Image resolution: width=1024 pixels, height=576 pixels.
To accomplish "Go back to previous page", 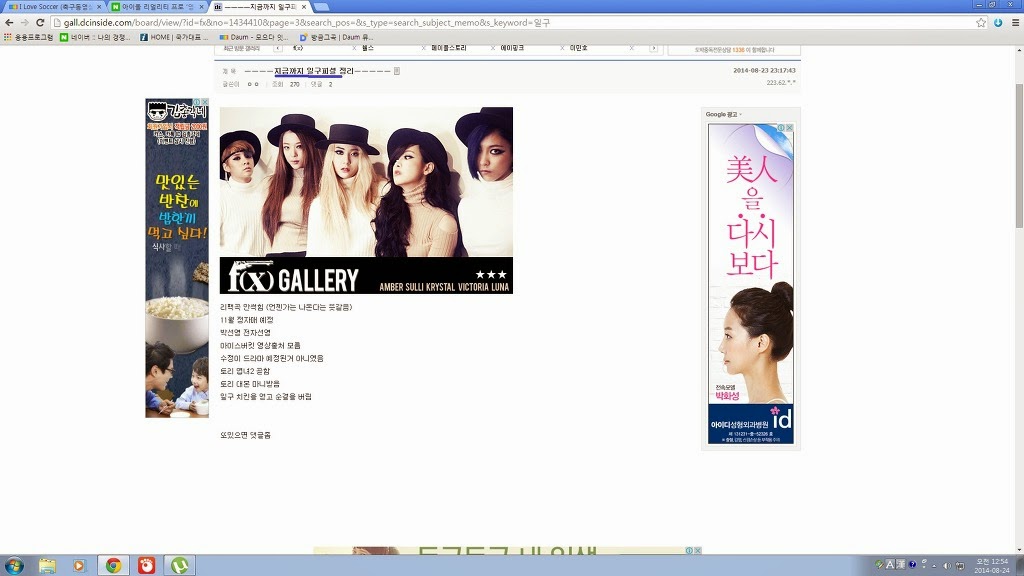I will pyautogui.click(x=9, y=23).
